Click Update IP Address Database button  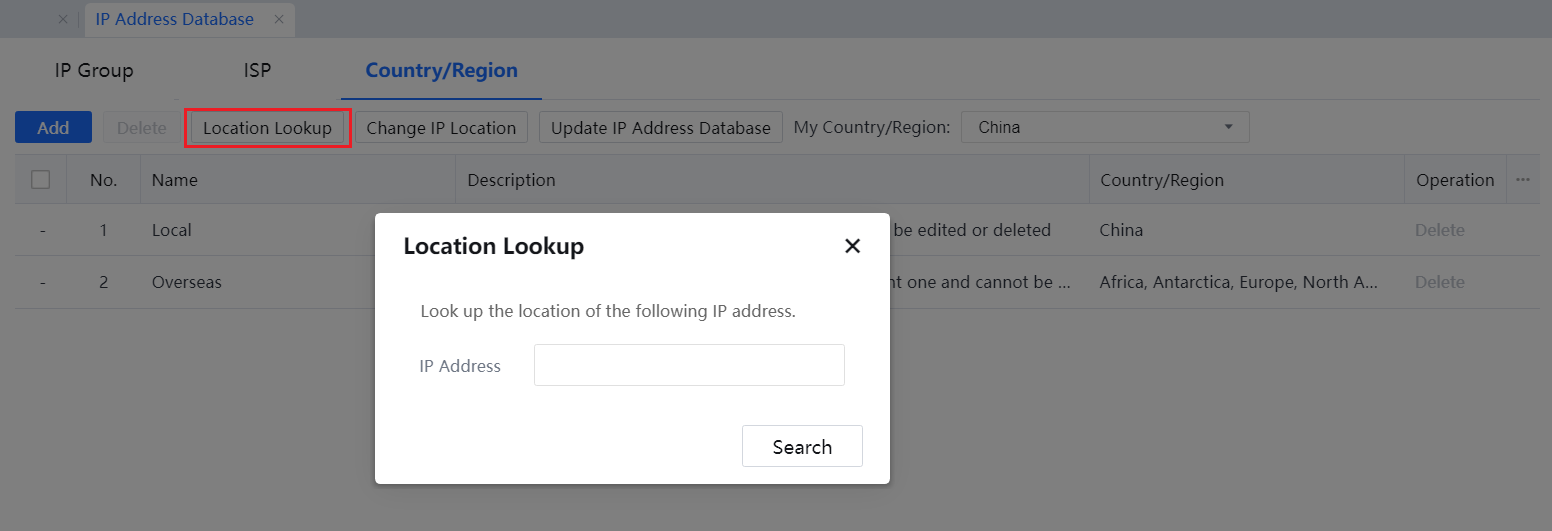click(x=660, y=127)
